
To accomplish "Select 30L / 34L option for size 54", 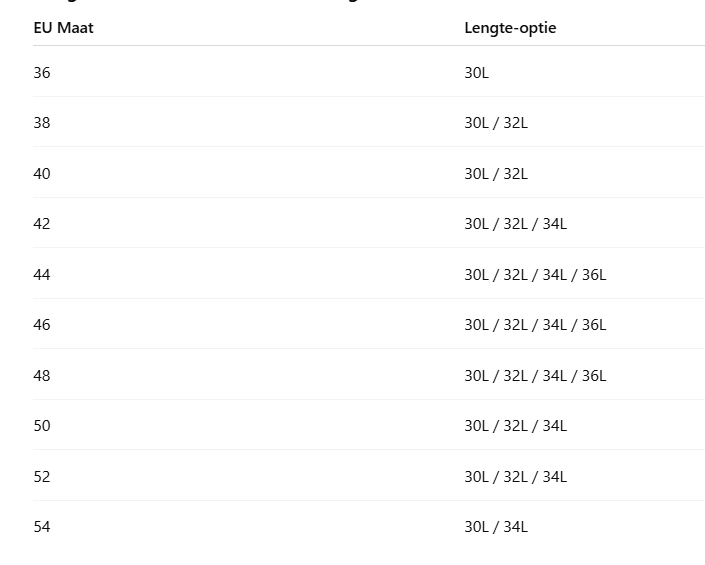I will pyautogui.click(x=496, y=526).
